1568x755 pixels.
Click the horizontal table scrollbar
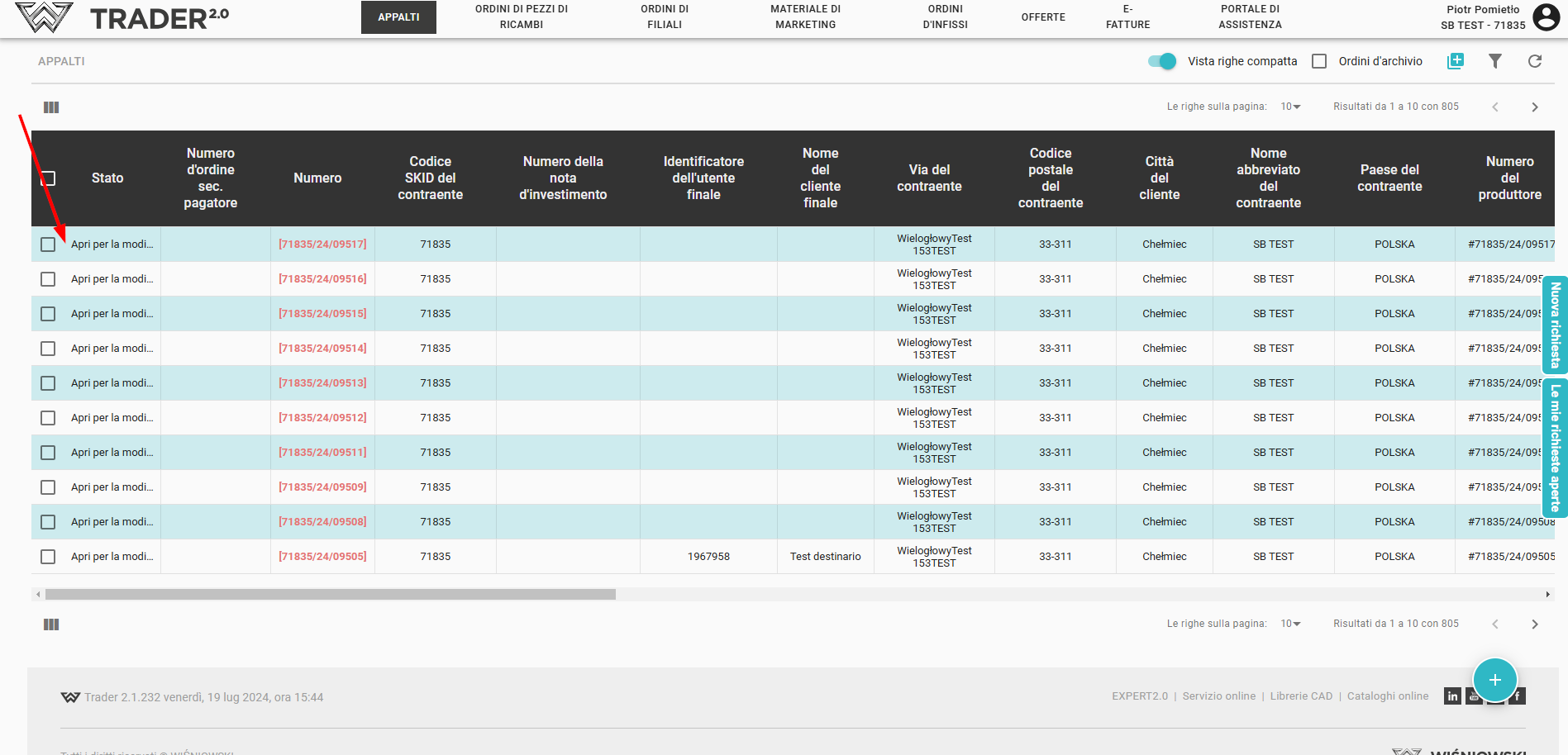(331, 595)
